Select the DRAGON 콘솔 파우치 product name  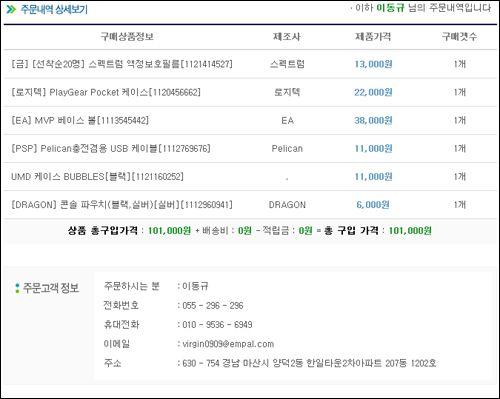pos(122,205)
